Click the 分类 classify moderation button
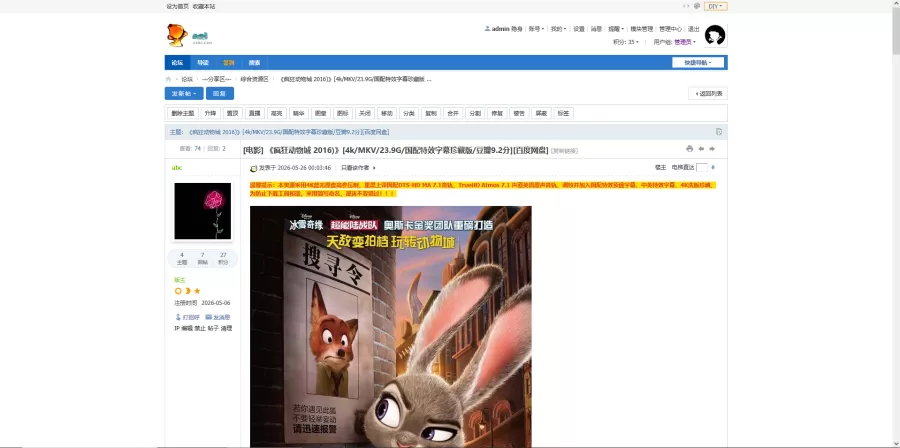 [409, 114]
